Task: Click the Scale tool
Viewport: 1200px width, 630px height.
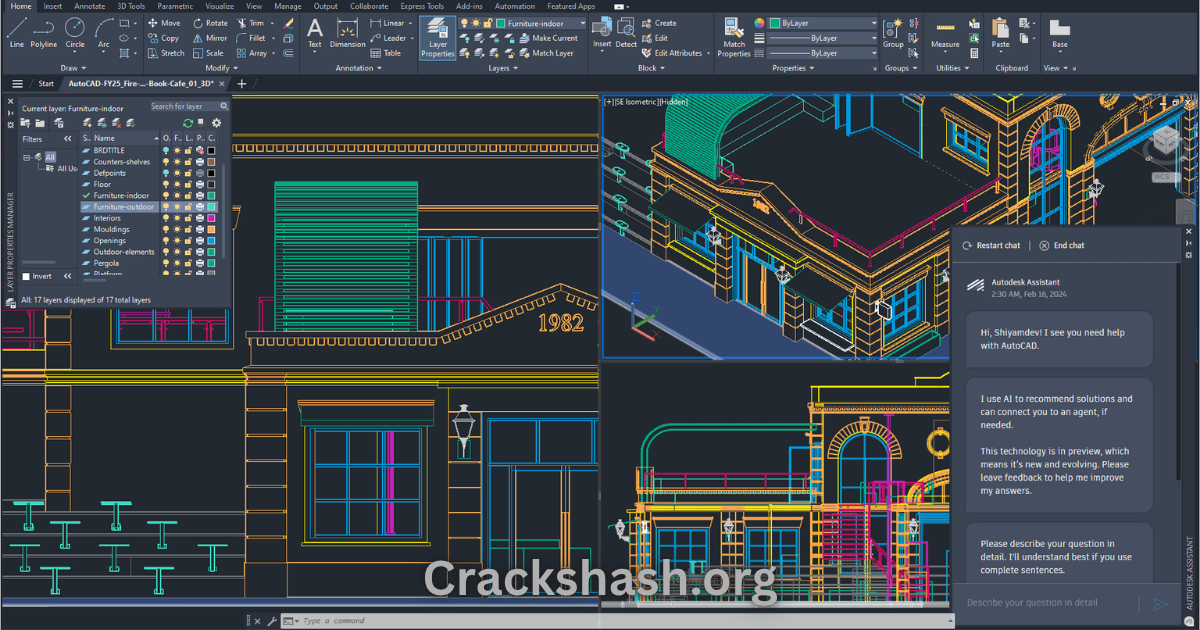Action: click(x=208, y=53)
